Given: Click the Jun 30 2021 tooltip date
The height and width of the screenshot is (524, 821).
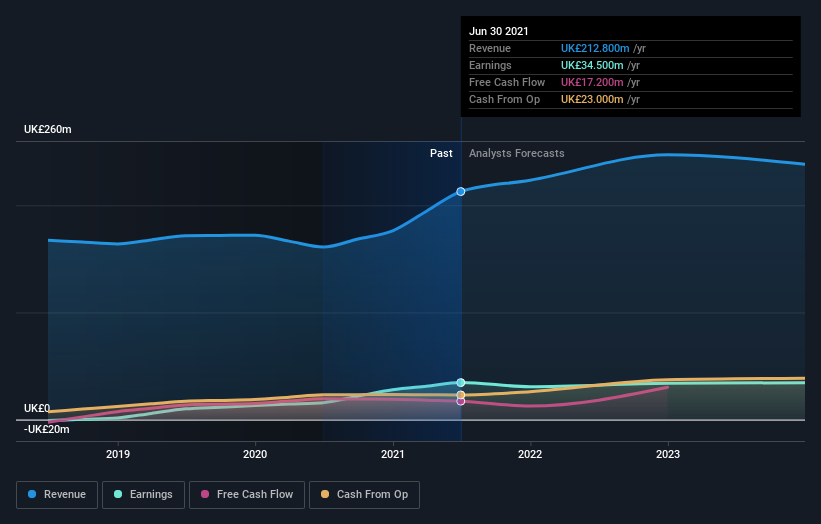Looking at the screenshot, I should (x=498, y=31).
